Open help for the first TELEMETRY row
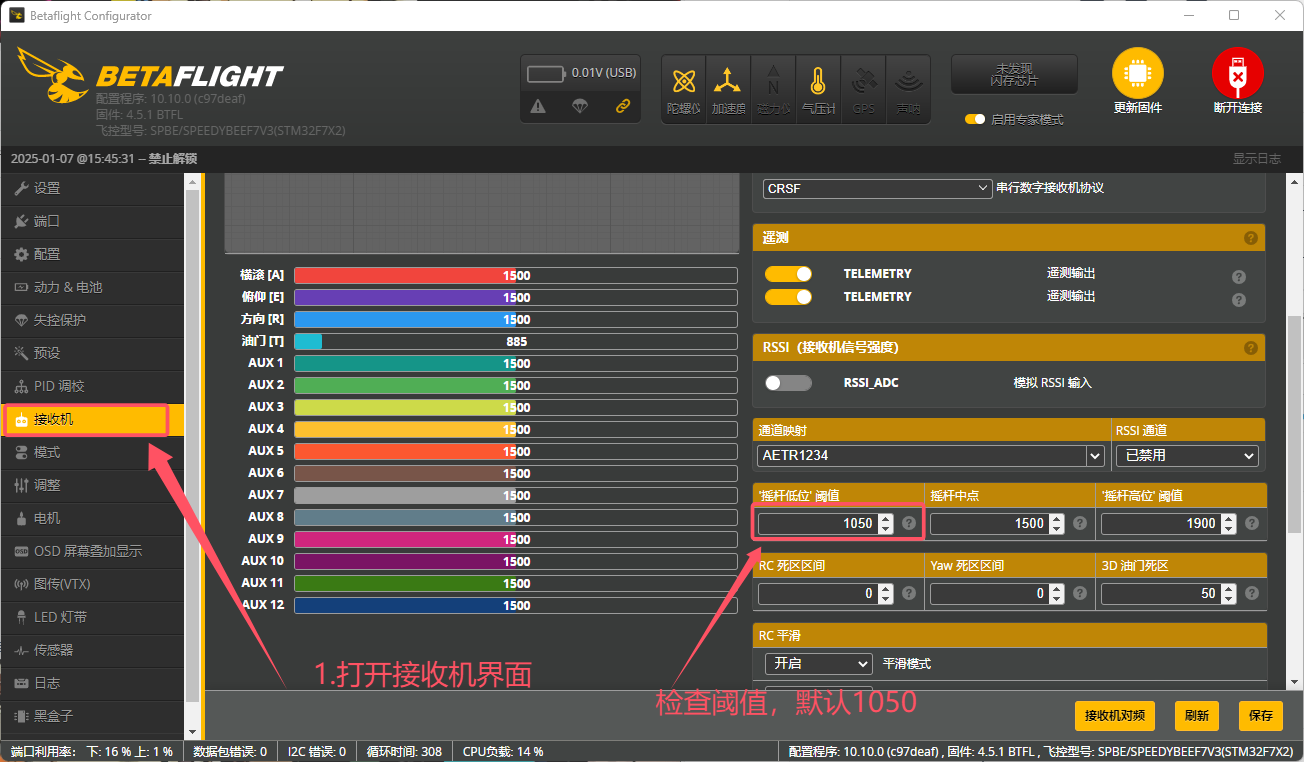 tap(1239, 277)
